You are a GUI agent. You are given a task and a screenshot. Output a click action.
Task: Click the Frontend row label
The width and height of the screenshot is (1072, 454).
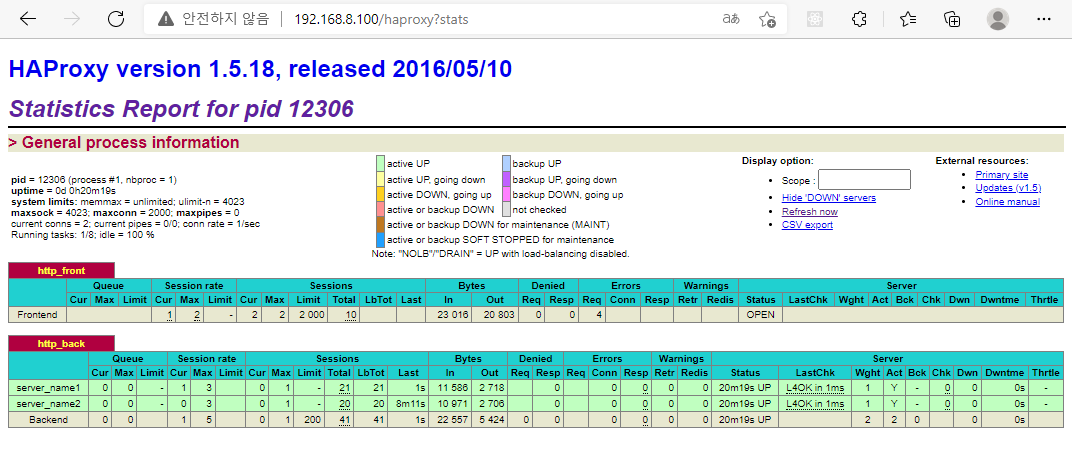(37, 315)
